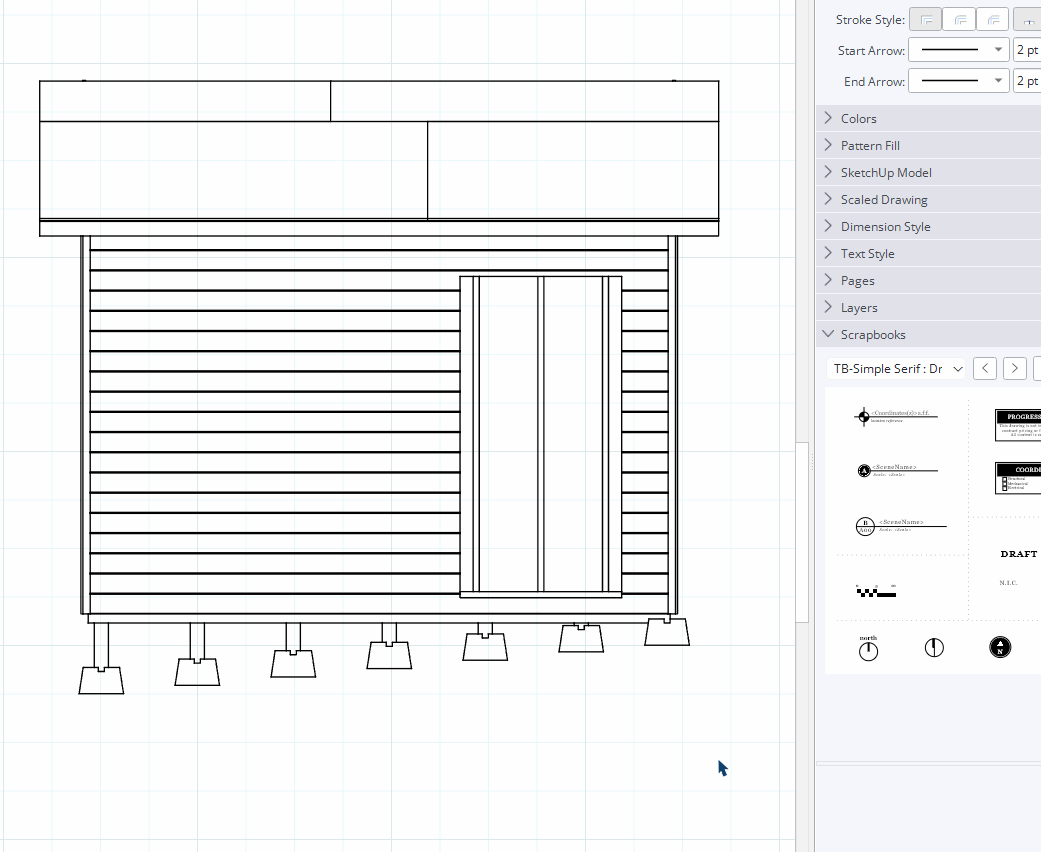The image size is (1041, 852).
Task: Select the coordinate crosshair target symbol
Action: (x=863, y=416)
